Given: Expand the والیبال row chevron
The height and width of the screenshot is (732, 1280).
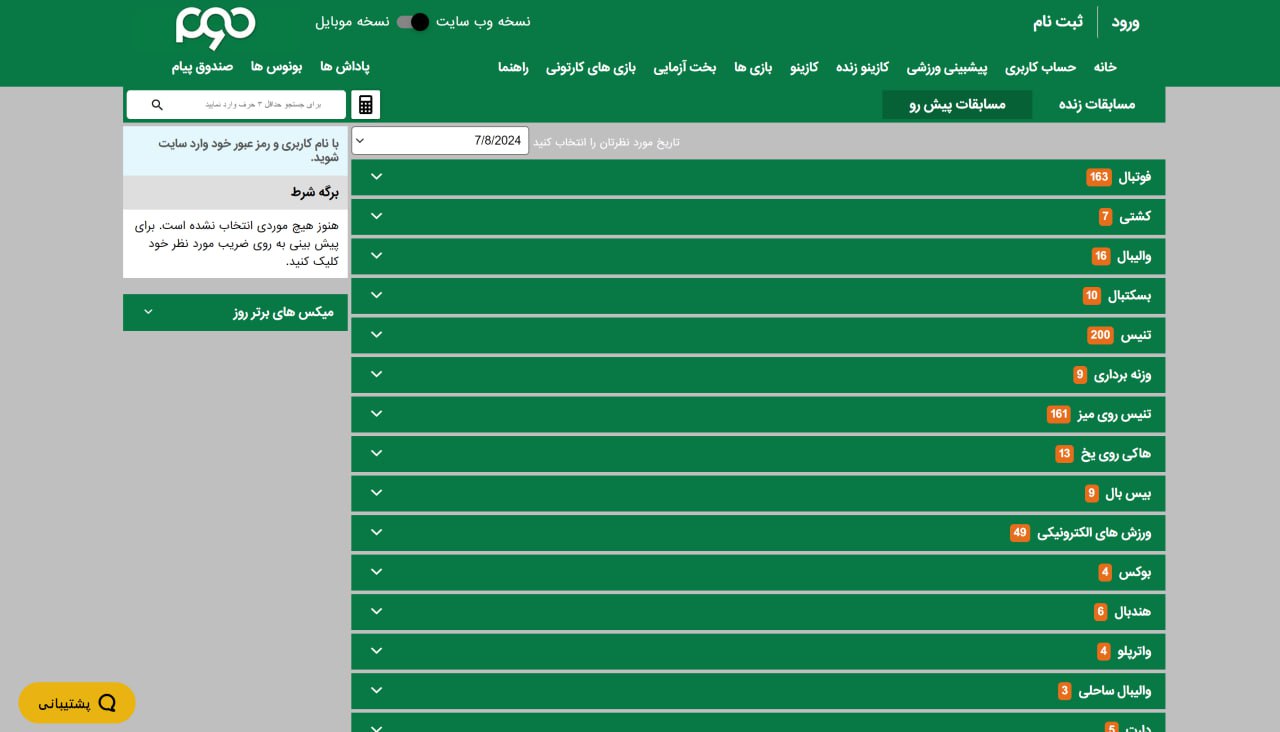Looking at the screenshot, I should 377,256.
